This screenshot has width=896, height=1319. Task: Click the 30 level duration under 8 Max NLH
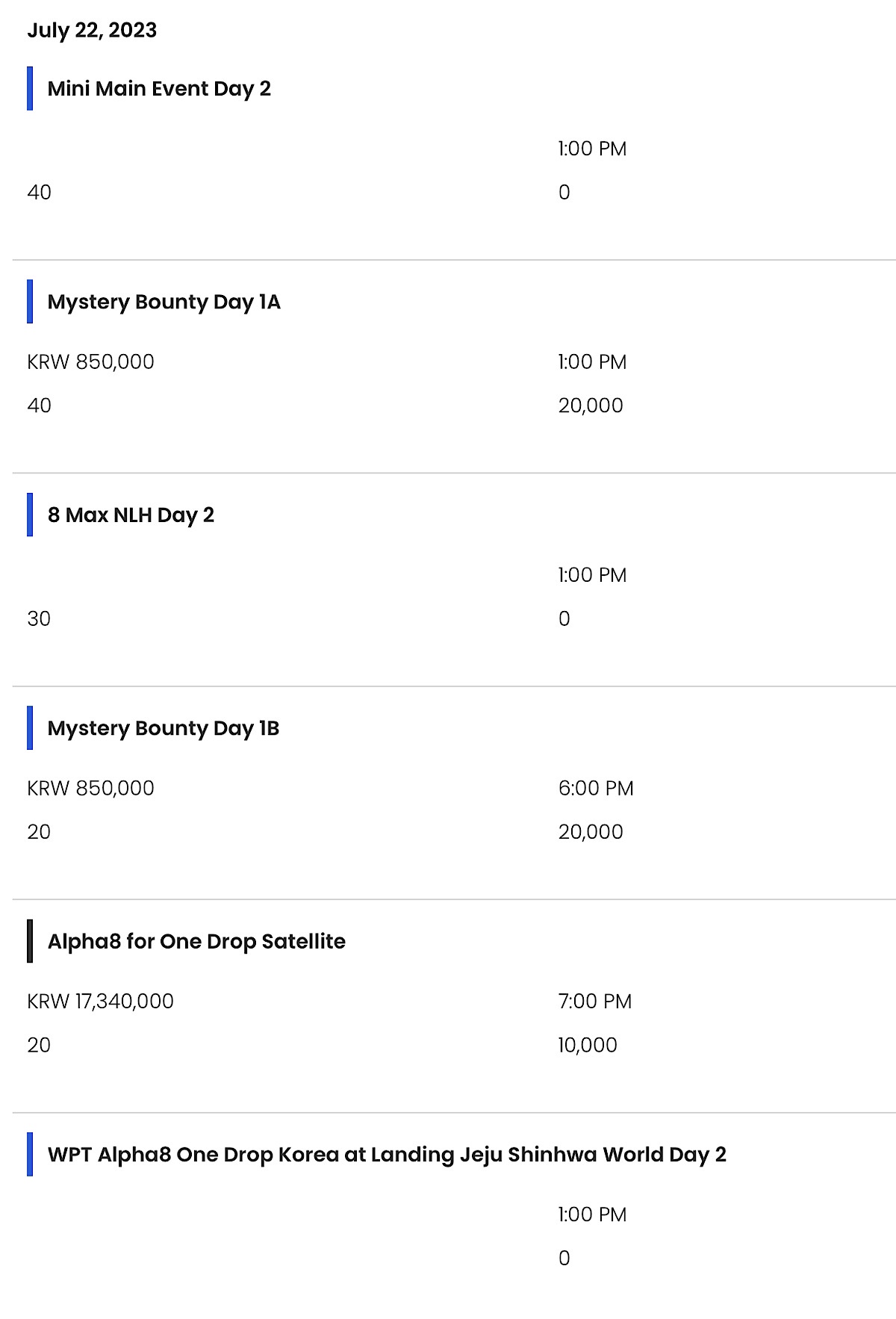point(39,618)
